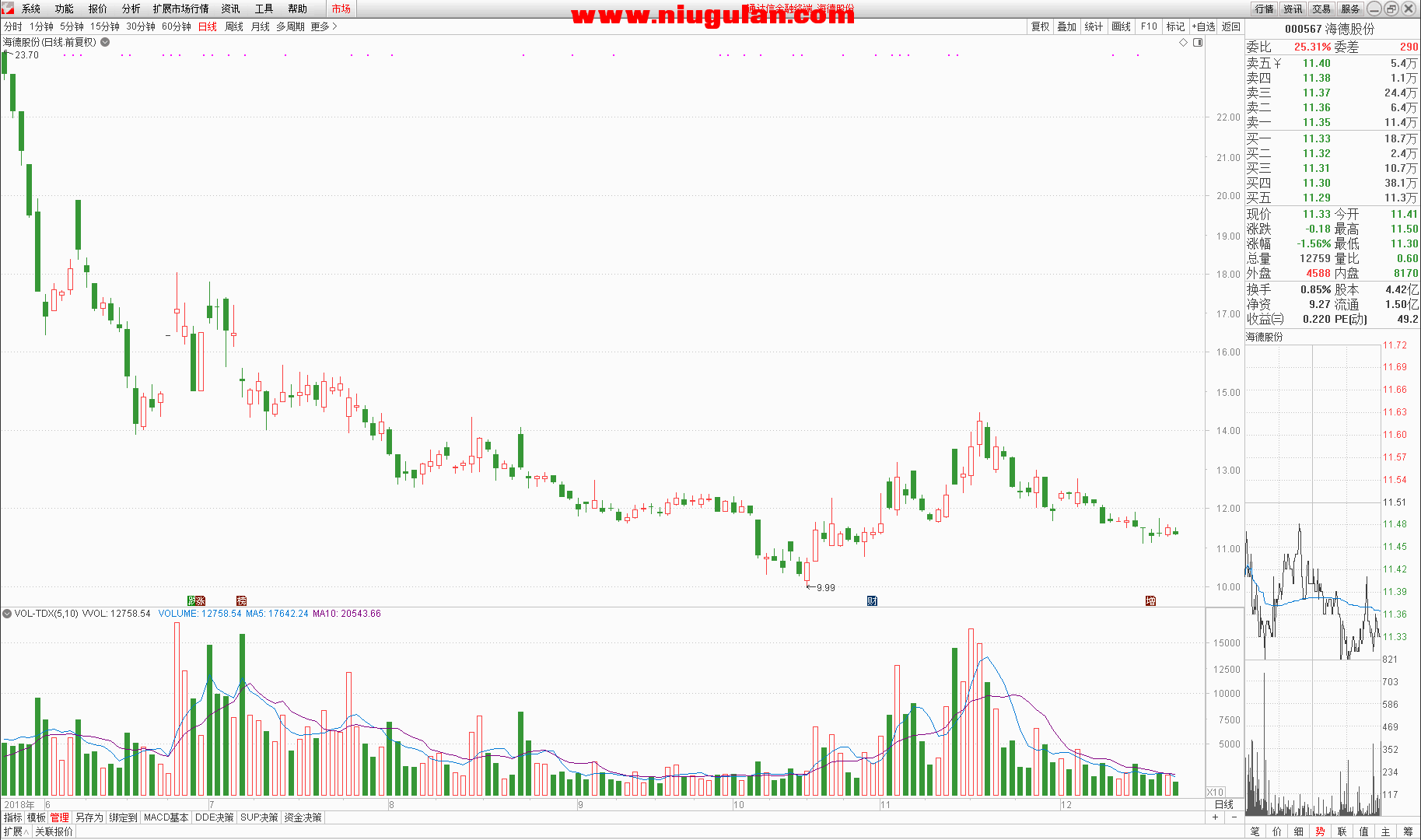1421x840 pixels.
Task: Click the circular icon beside 海德股份 chart title
Action: coord(105,42)
